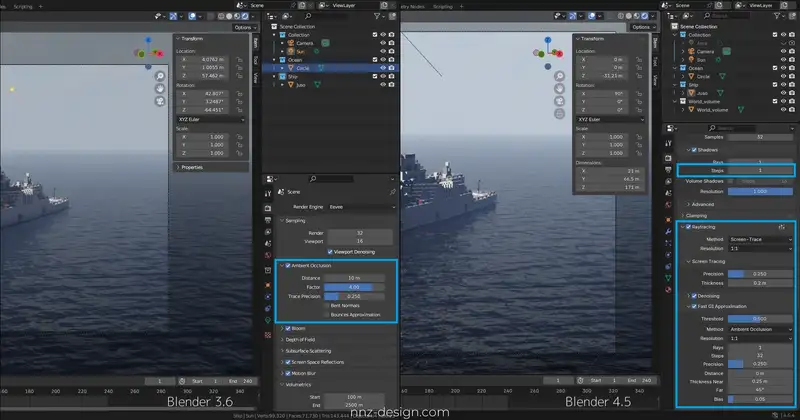This screenshot has width=800, height=420.
Task: Click the render properties tab icon in left sidebar
Action: coord(269,207)
